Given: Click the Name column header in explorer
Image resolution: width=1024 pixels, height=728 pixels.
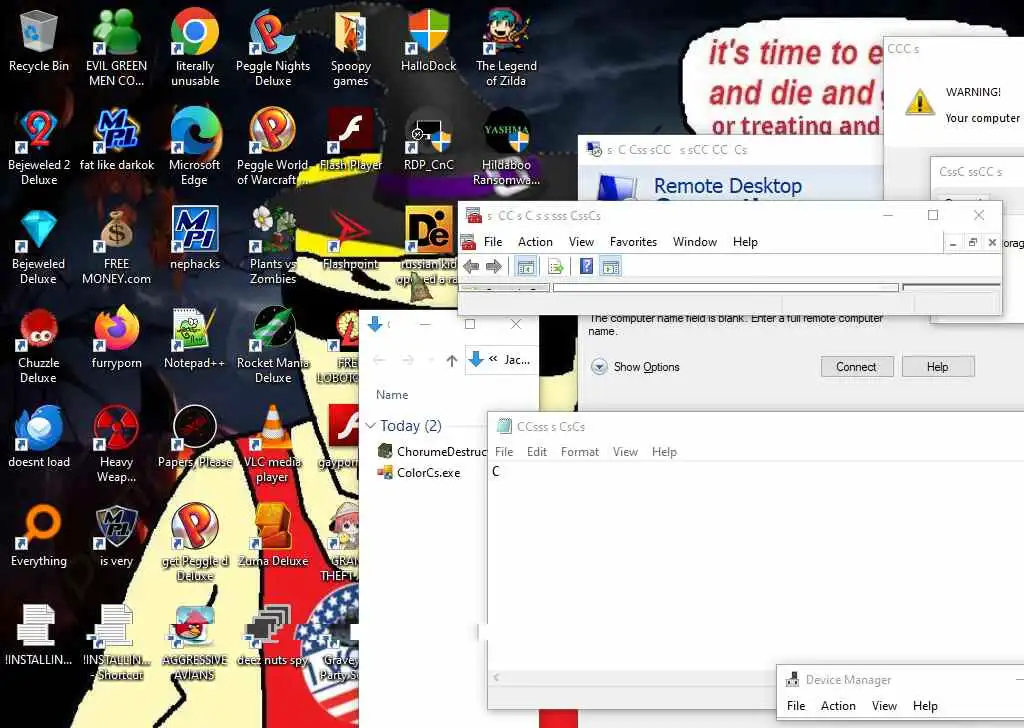Looking at the screenshot, I should [392, 395].
